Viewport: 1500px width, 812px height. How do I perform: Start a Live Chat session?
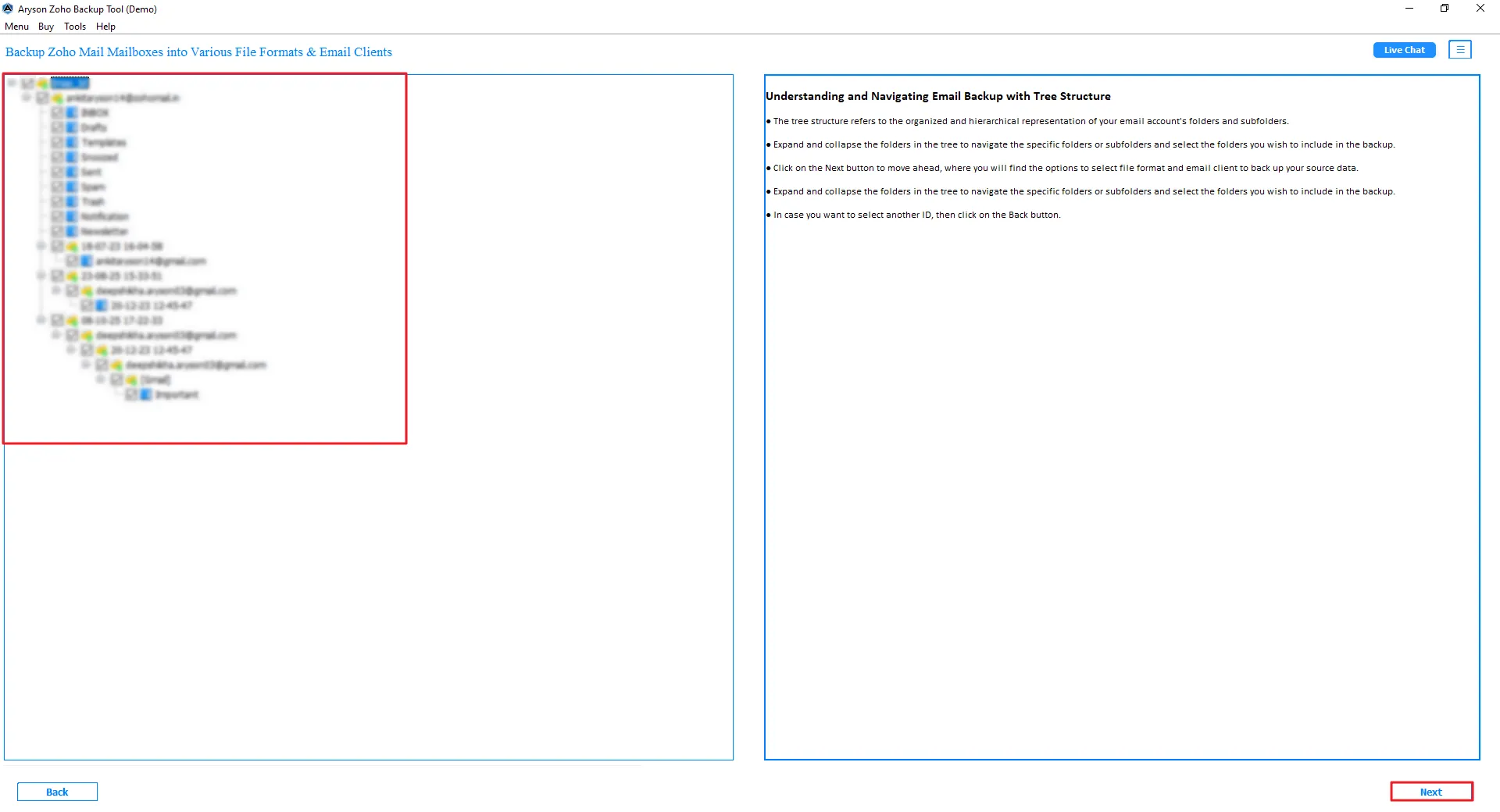click(1404, 50)
